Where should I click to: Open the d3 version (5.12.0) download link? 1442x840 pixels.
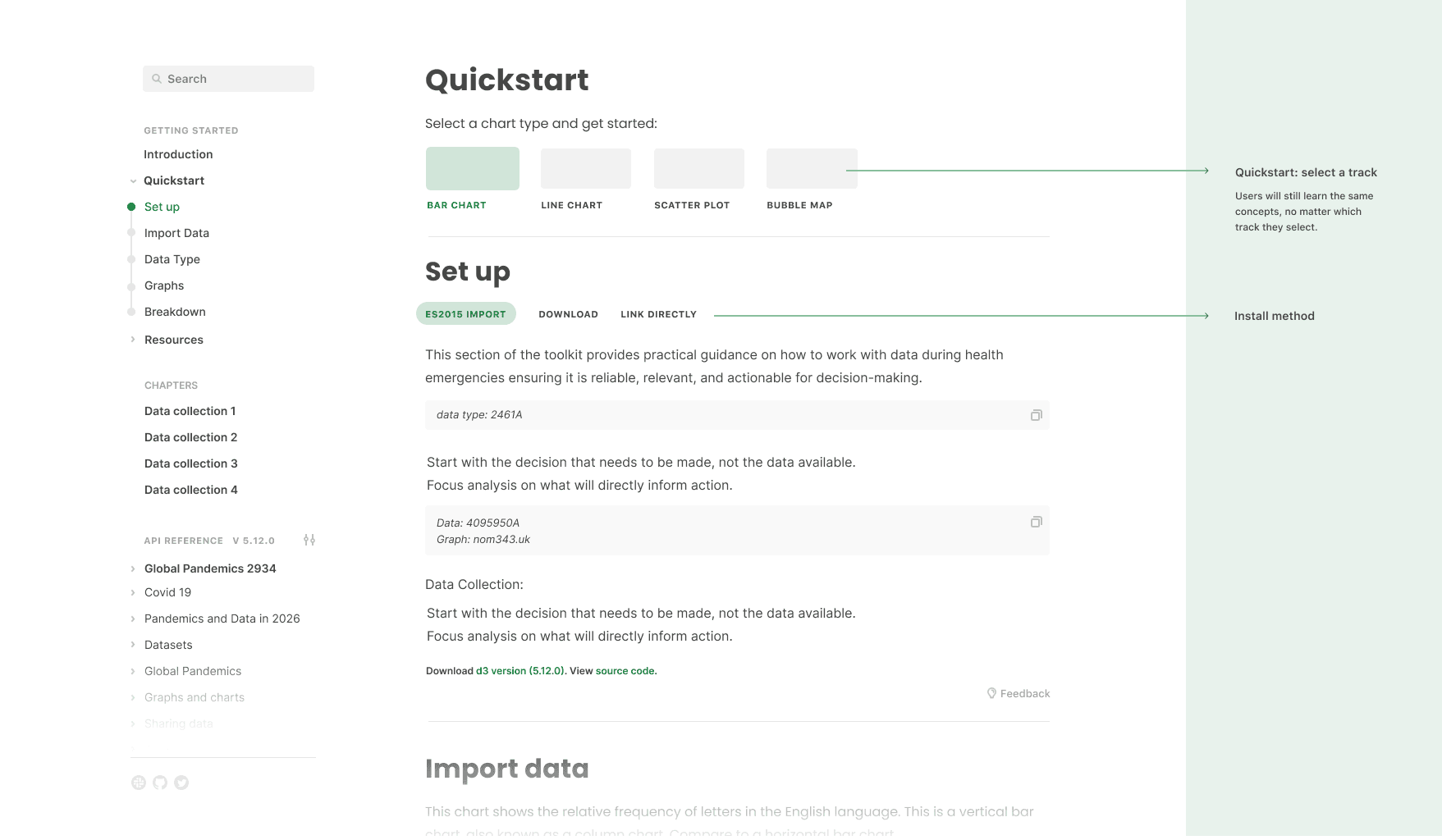click(520, 671)
